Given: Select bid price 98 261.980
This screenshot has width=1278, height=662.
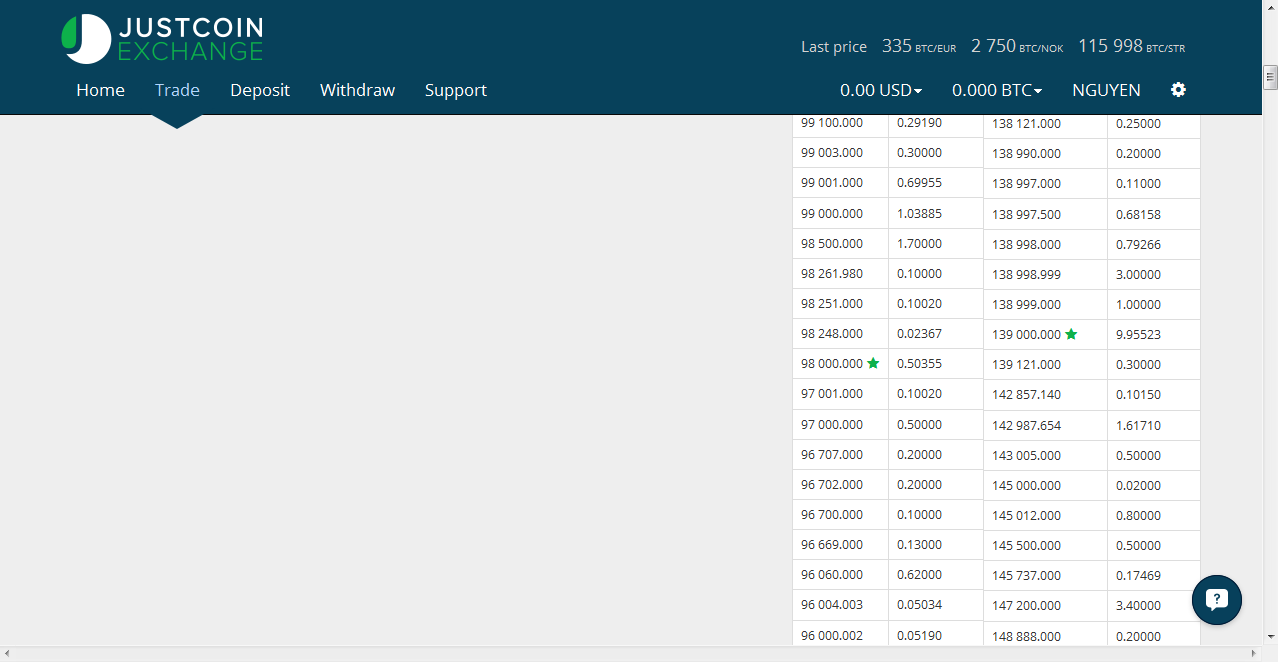Looking at the screenshot, I should pos(832,273).
